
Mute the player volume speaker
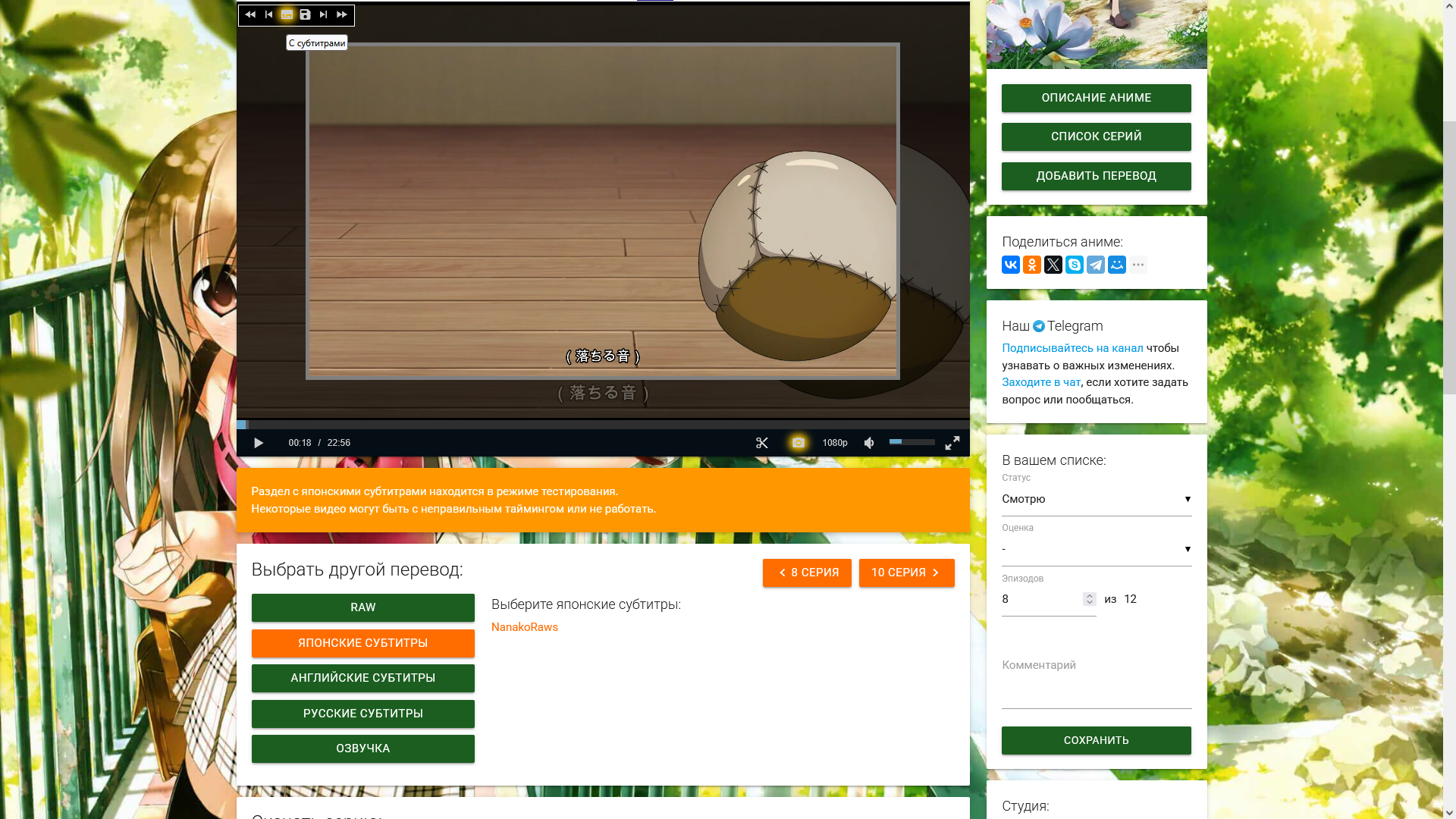click(x=869, y=443)
